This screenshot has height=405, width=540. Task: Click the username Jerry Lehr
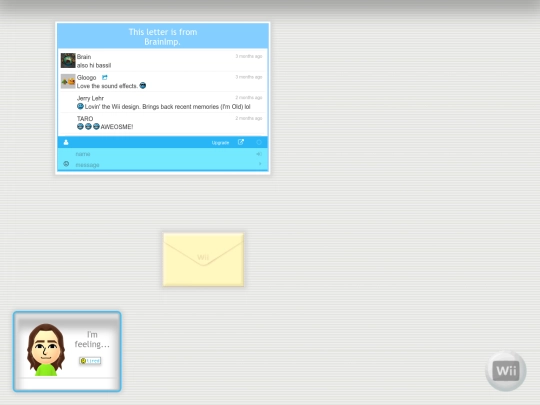[x=90, y=98]
